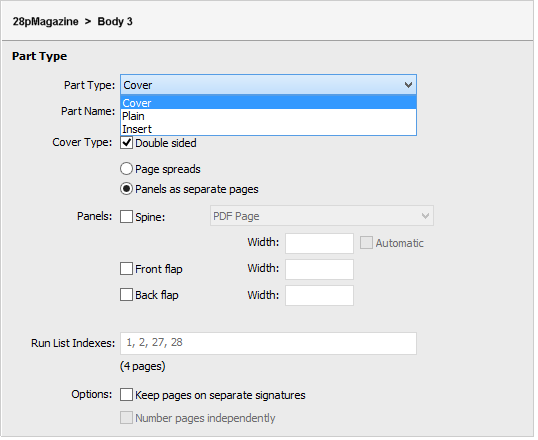Click 28pMagazine in the breadcrumb
This screenshot has width=538, height=440.
coord(46,22)
